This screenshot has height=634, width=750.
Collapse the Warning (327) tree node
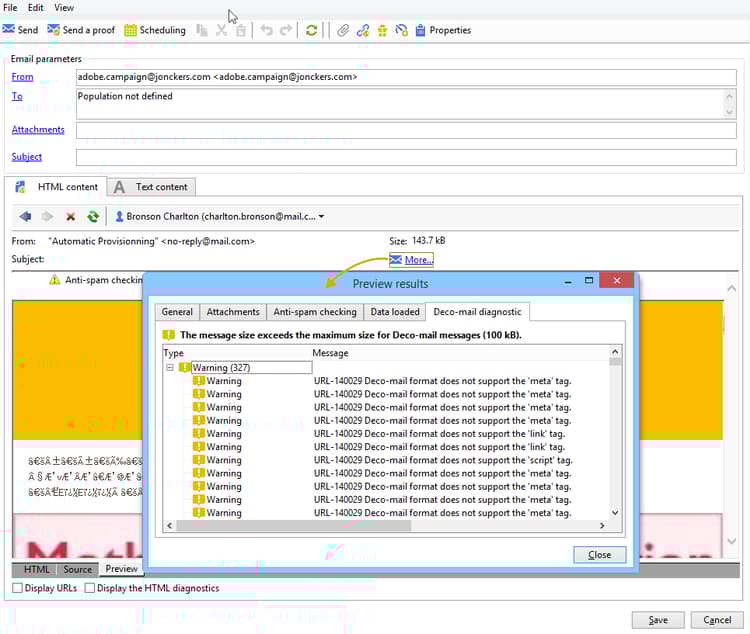click(x=170, y=367)
